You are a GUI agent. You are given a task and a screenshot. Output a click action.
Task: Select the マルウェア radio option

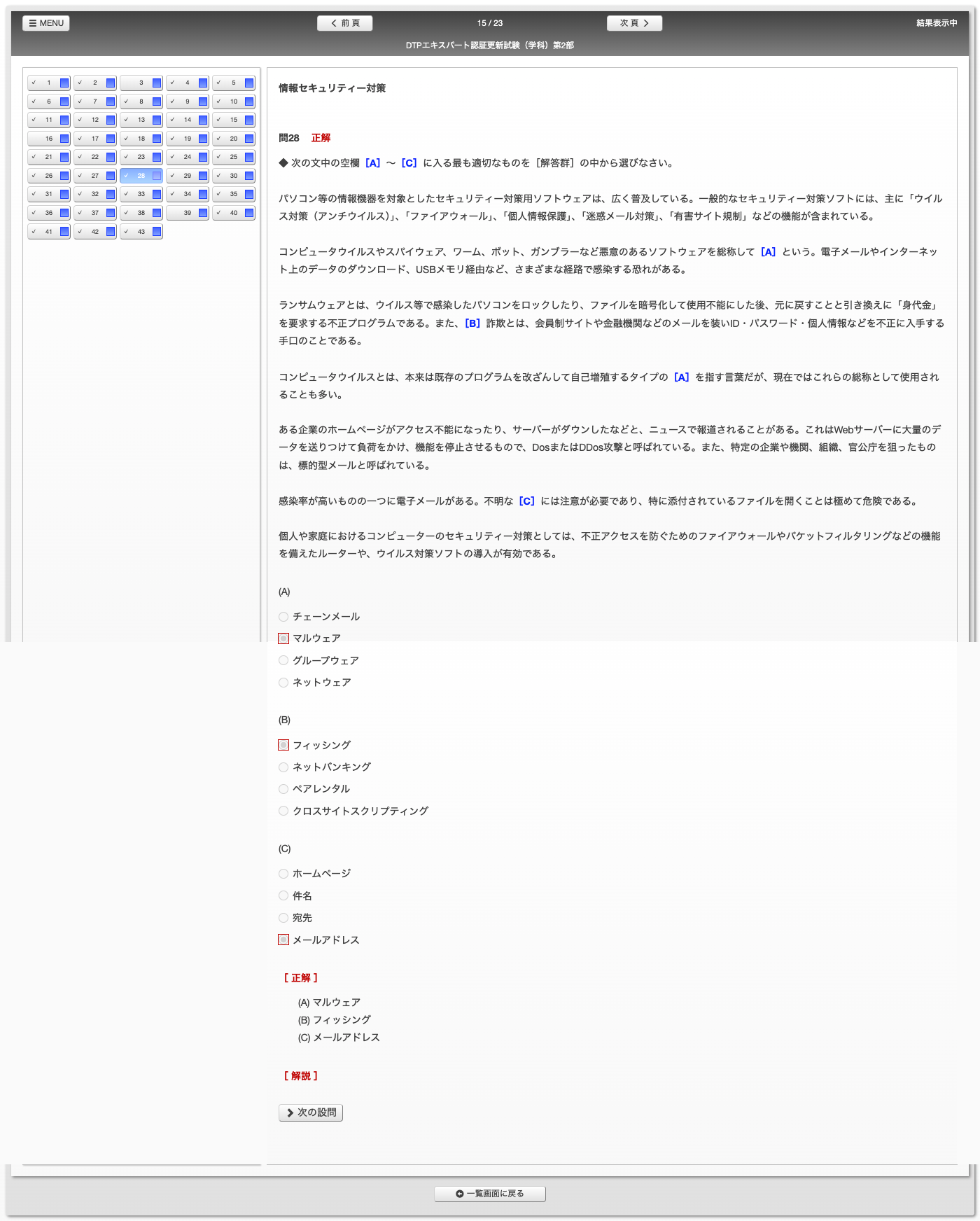tap(283, 639)
